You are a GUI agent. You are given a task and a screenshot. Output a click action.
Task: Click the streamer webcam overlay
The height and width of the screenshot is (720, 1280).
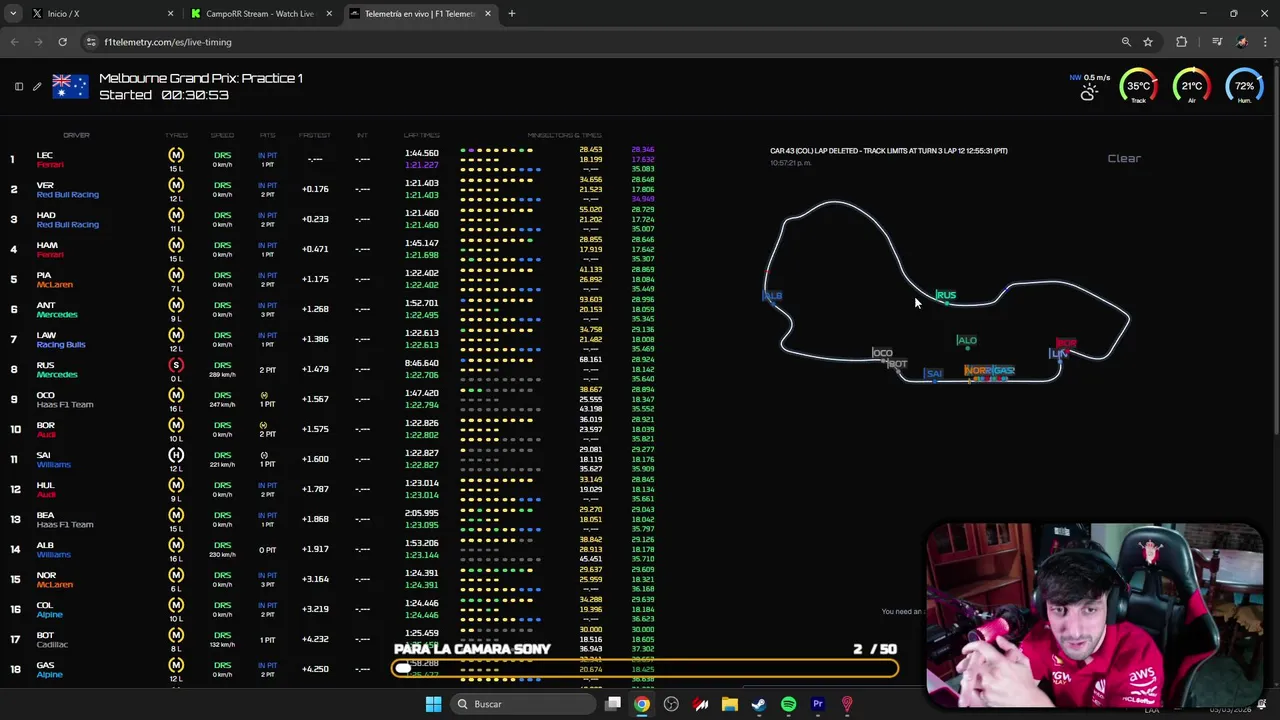(1094, 614)
